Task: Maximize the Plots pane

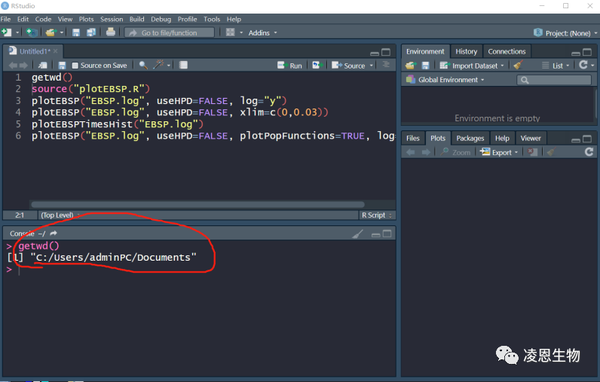Action: (587, 139)
